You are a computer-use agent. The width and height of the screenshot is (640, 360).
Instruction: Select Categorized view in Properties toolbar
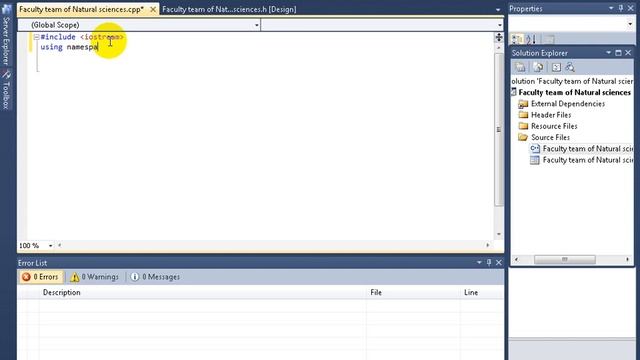[x=517, y=39]
